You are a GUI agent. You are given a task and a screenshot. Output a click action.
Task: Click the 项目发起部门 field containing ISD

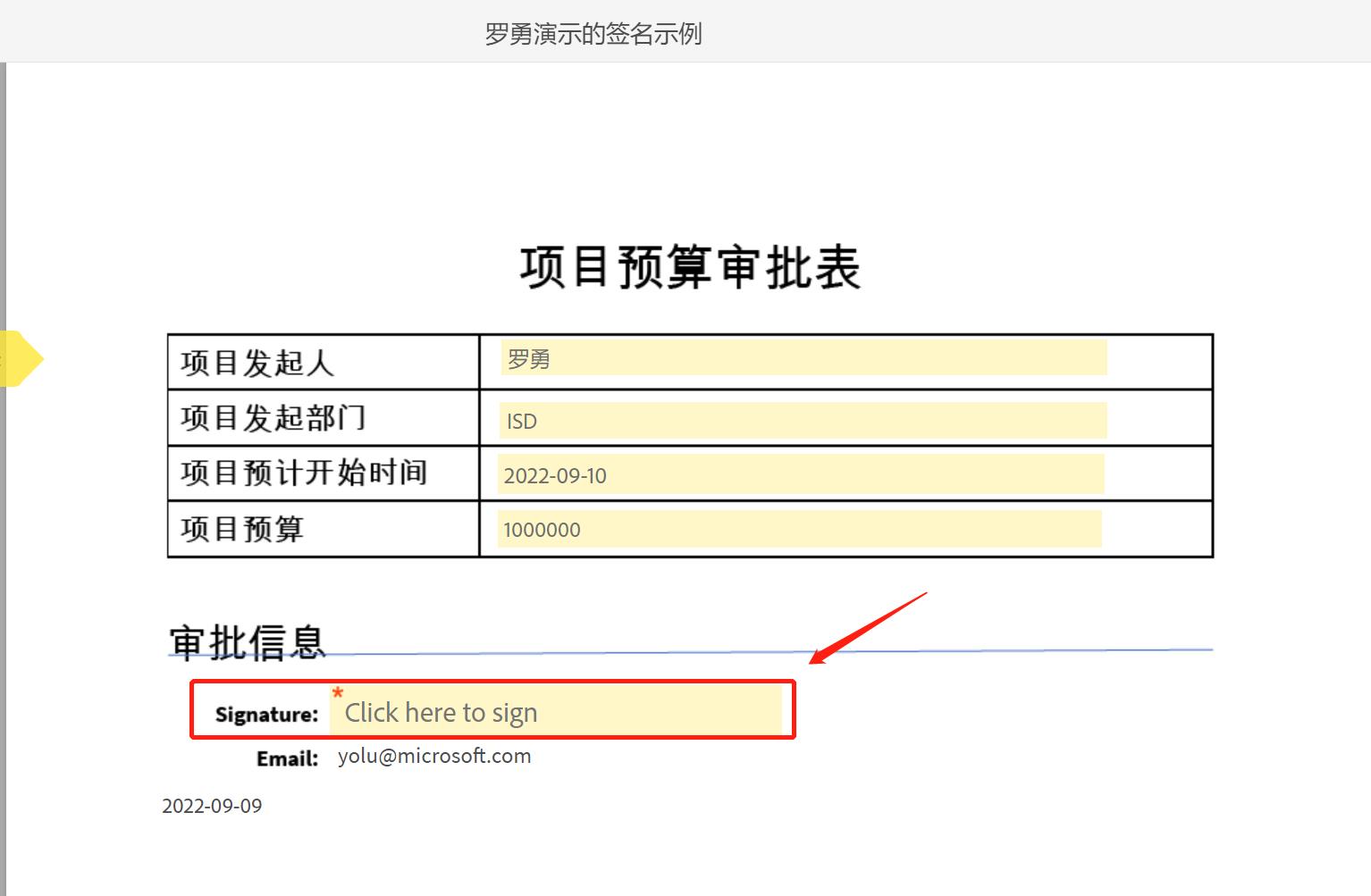pos(803,420)
